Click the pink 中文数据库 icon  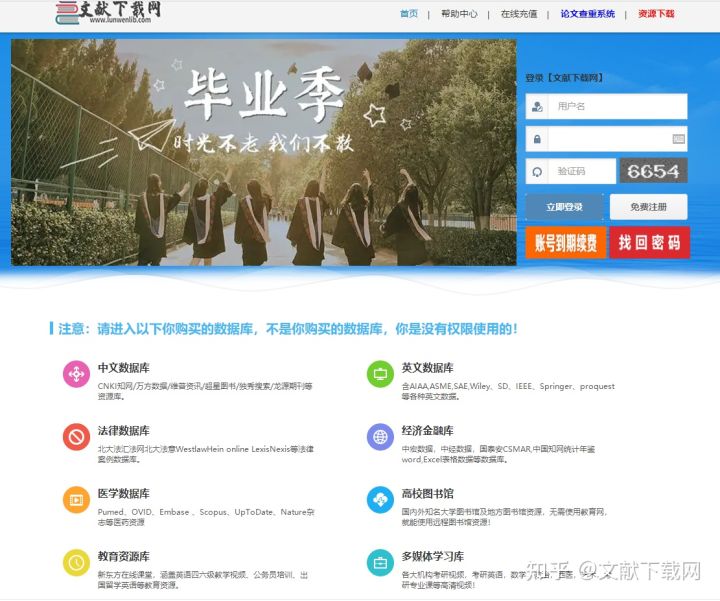point(76,375)
